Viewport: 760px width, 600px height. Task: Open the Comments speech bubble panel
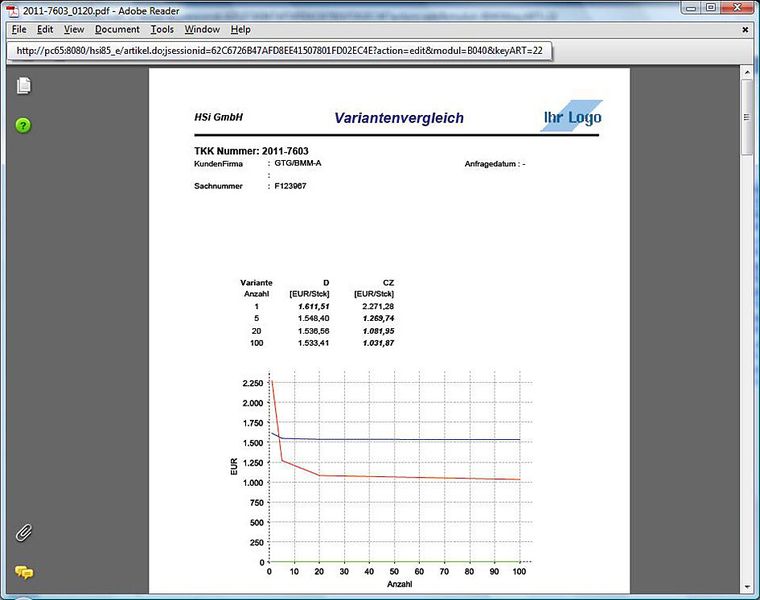click(24, 572)
